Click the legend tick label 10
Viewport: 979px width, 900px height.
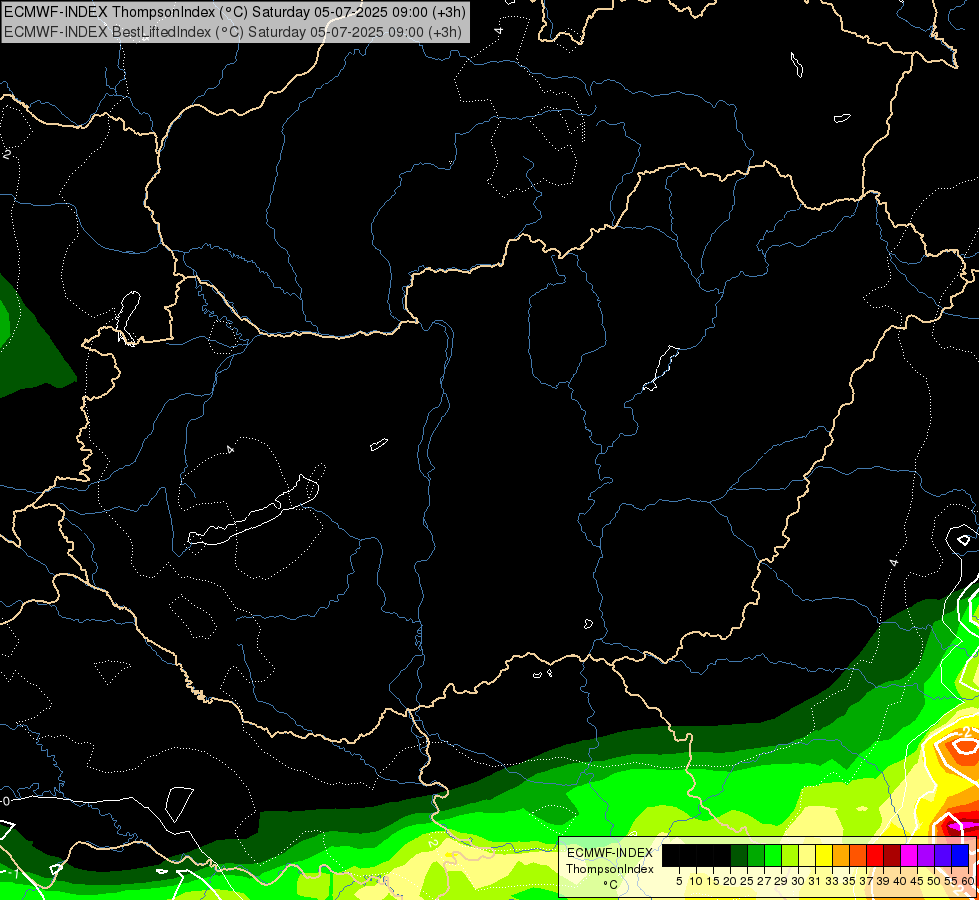pos(696,881)
